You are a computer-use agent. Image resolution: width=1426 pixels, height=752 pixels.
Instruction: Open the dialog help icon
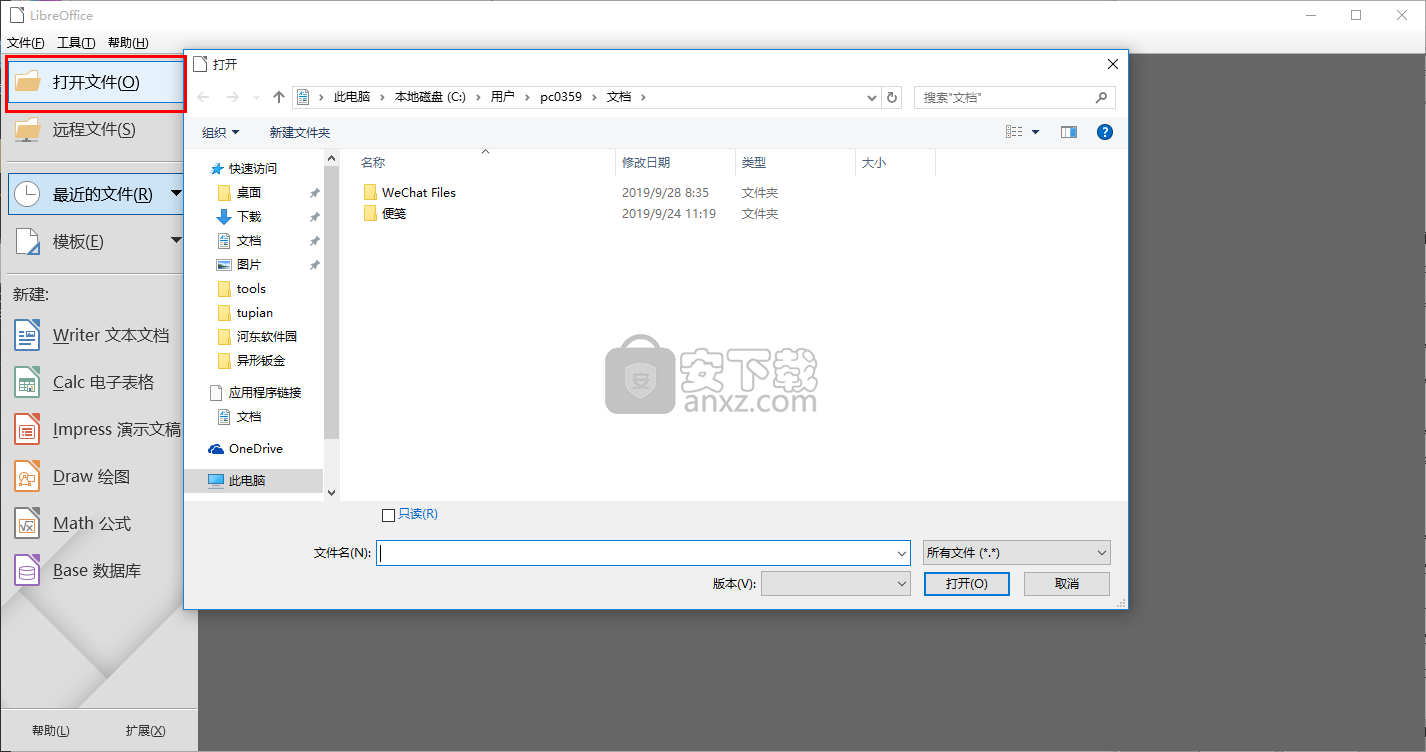coord(1105,132)
